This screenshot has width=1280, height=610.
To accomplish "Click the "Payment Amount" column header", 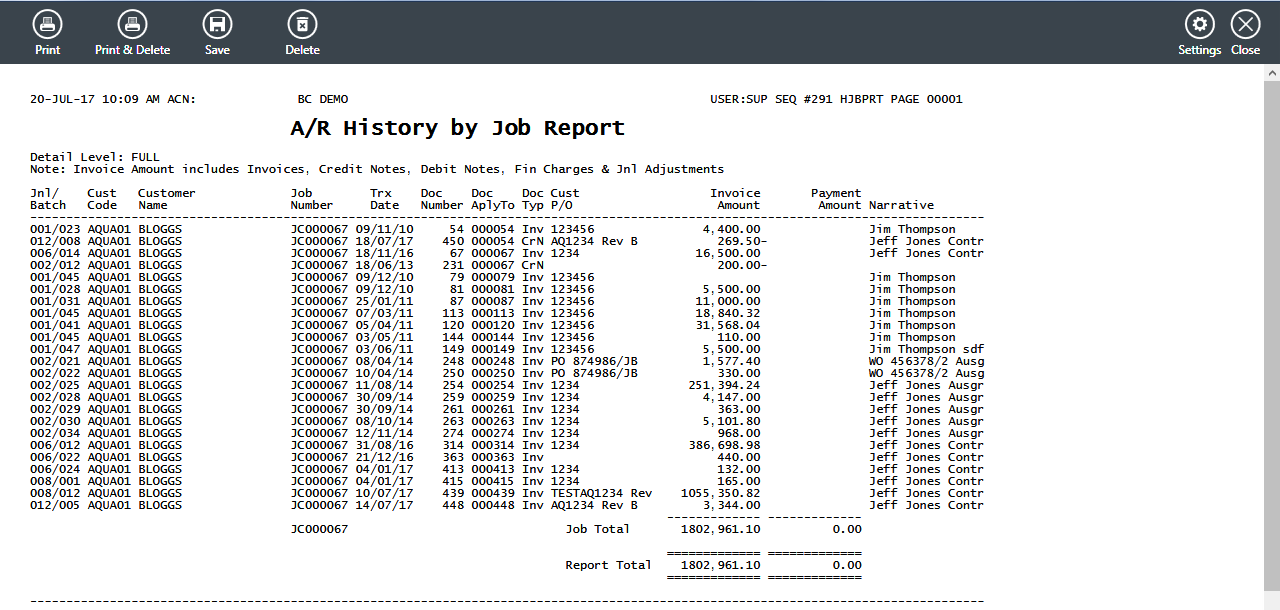I will (x=836, y=199).
